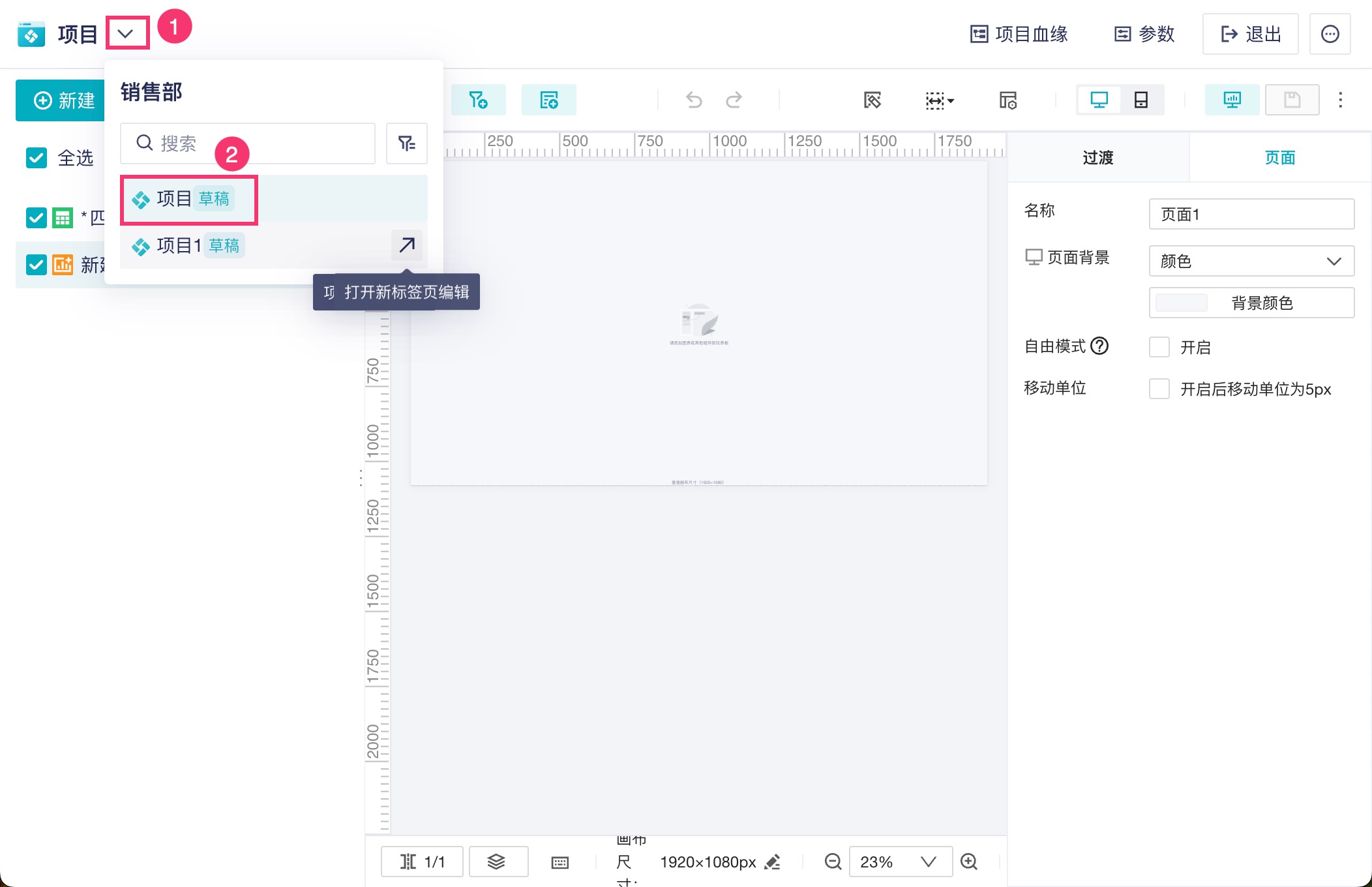Image resolution: width=1372 pixels, height=887 pixels.
Task: Switch to the 过渡 tab
Action: click(x=1098, y=157)
